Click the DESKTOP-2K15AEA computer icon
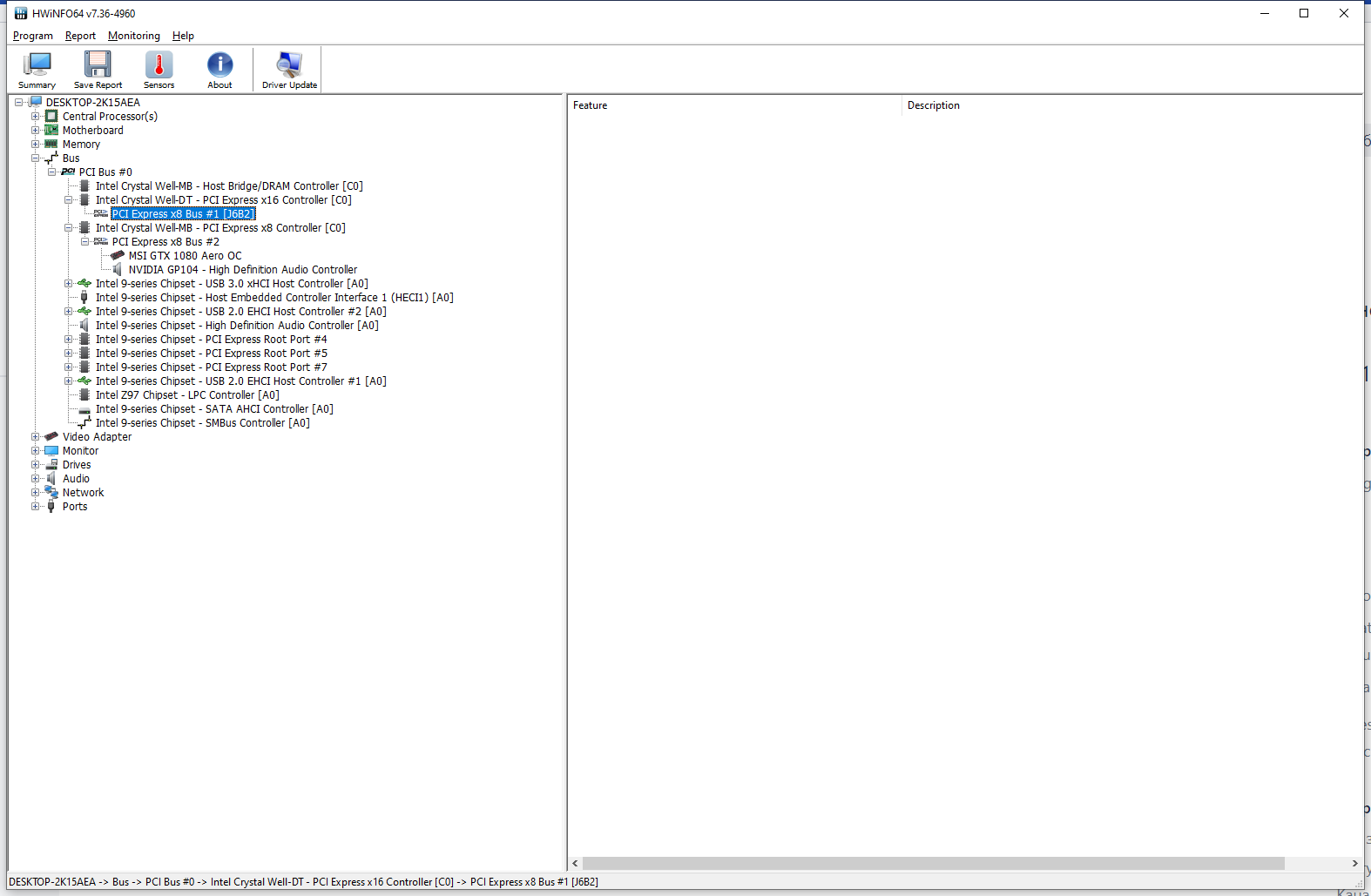This screenshot has height=896, width=1371. tap(36, 102)
